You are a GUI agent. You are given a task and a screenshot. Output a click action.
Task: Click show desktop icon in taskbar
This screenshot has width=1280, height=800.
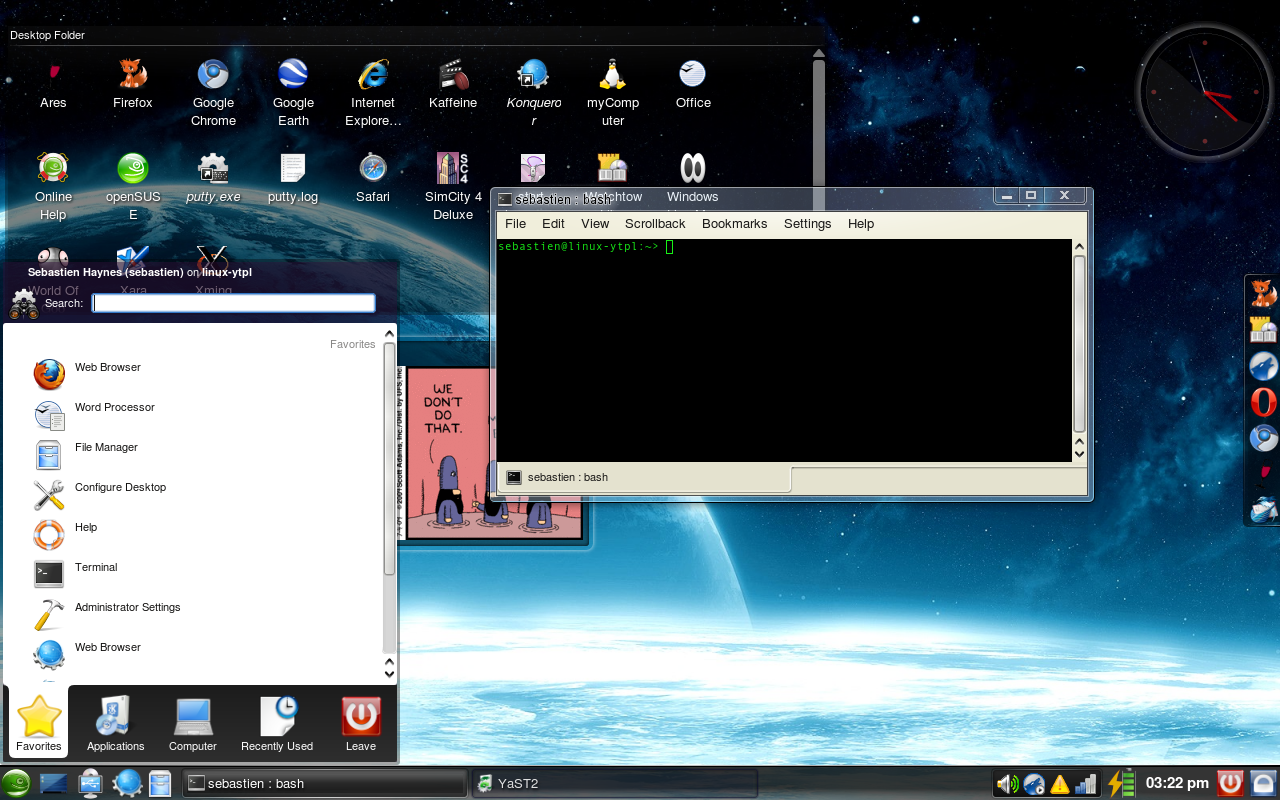click(52, 783)
